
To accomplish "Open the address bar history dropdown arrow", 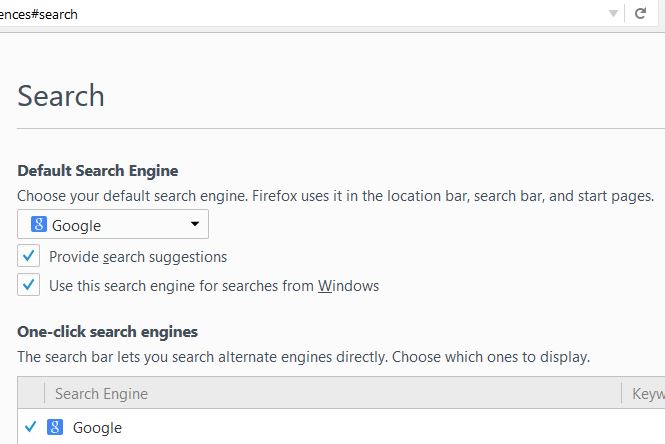I will tap(613, 14).
